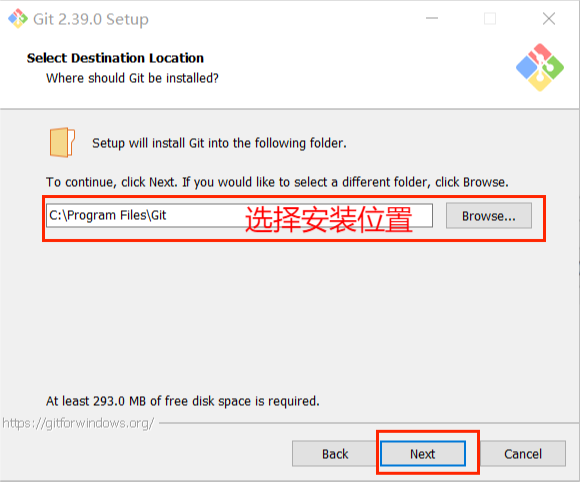Click the "Where should Git be installed?" subtitle
The image size is (580, 482).
(x=132, y=78)
